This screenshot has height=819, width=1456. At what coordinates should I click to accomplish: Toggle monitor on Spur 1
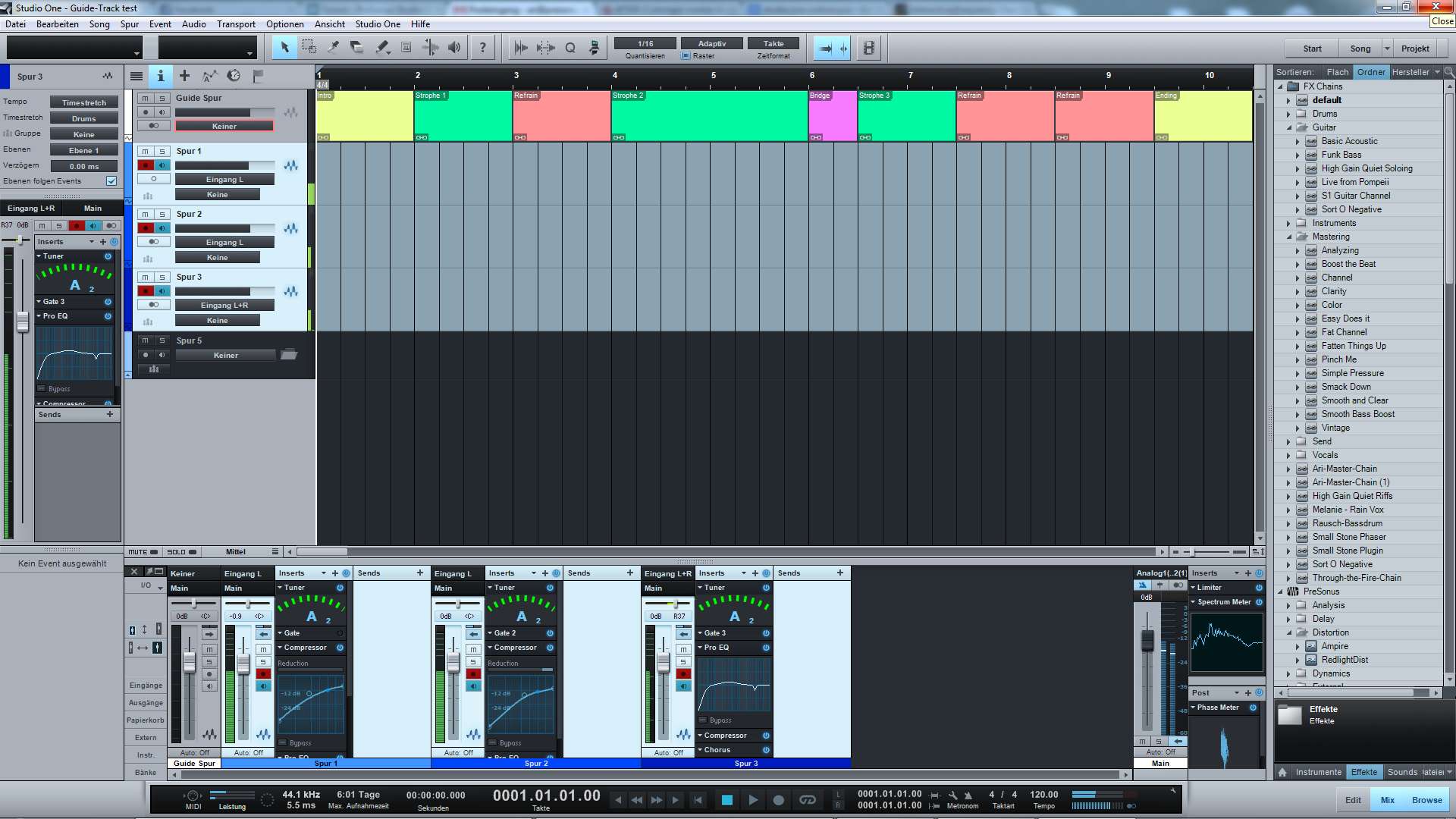(x=162, y=165)
